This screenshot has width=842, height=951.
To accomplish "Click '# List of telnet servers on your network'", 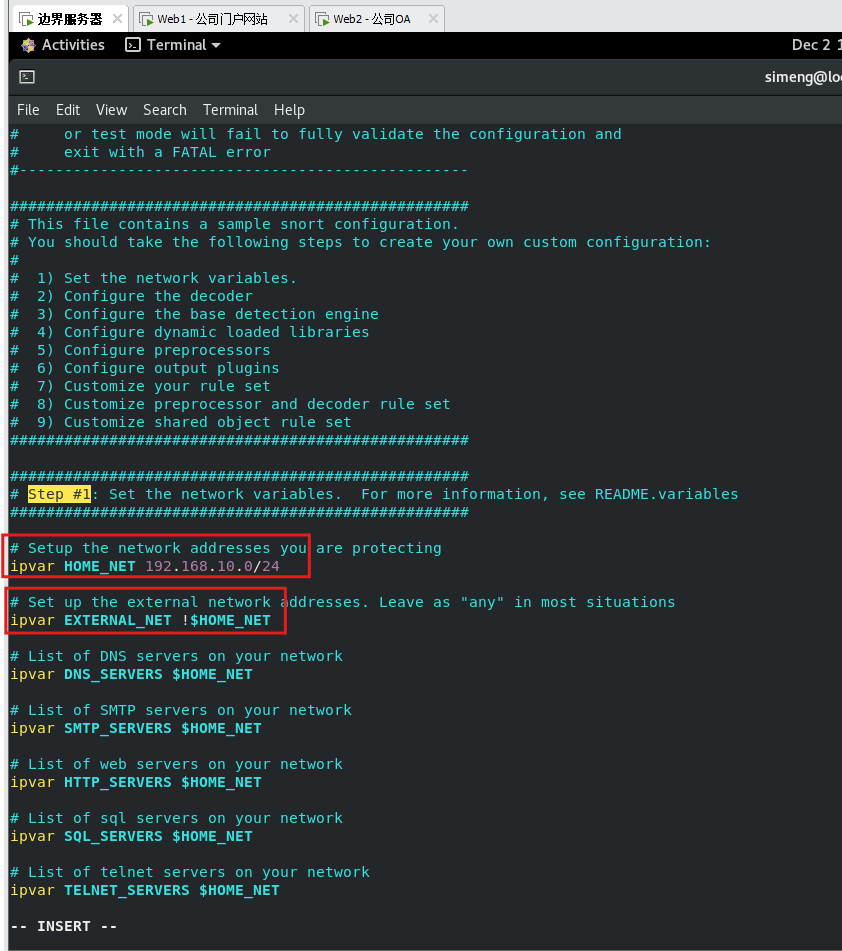I will (190, 872).
